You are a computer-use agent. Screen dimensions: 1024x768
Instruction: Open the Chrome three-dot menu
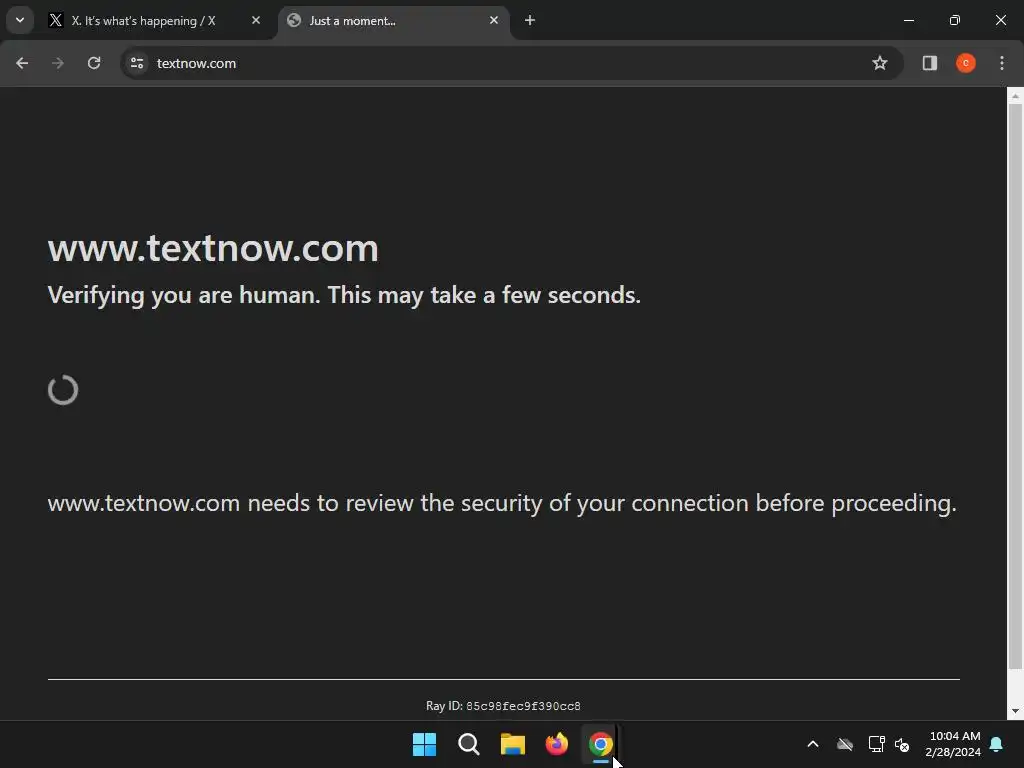(1002, 63)
